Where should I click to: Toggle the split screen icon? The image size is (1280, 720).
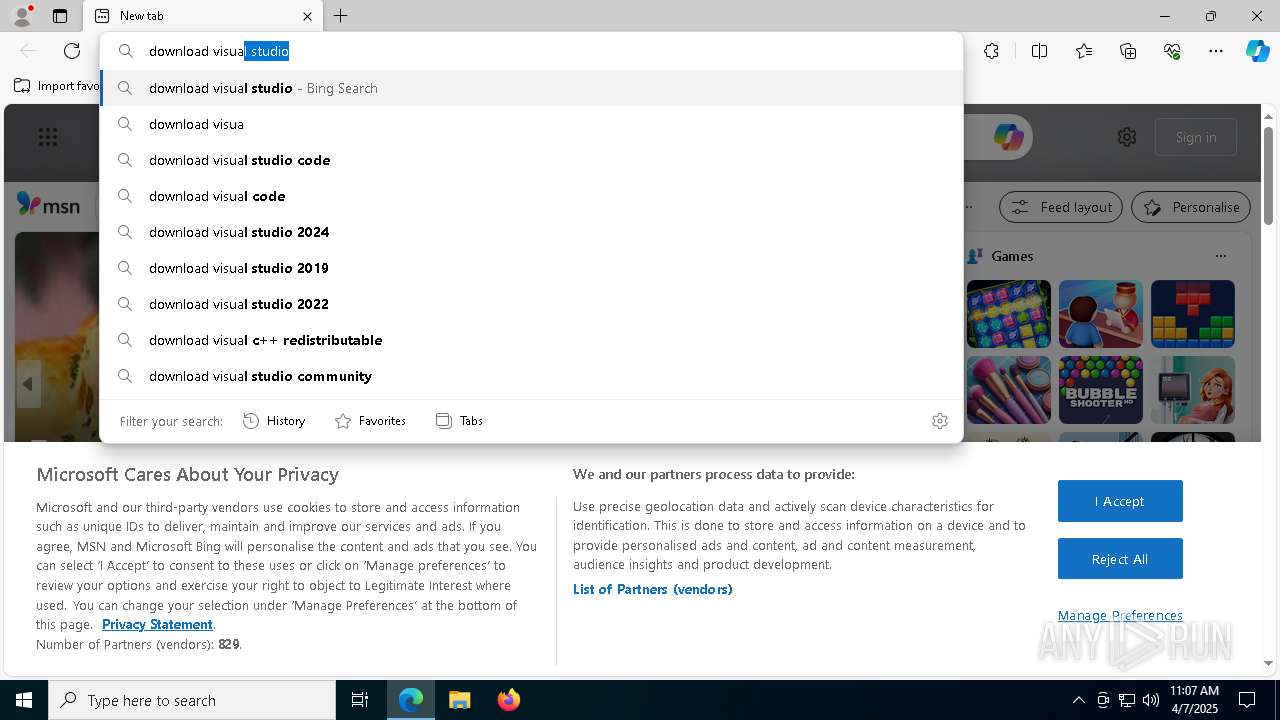point(1039,51)
